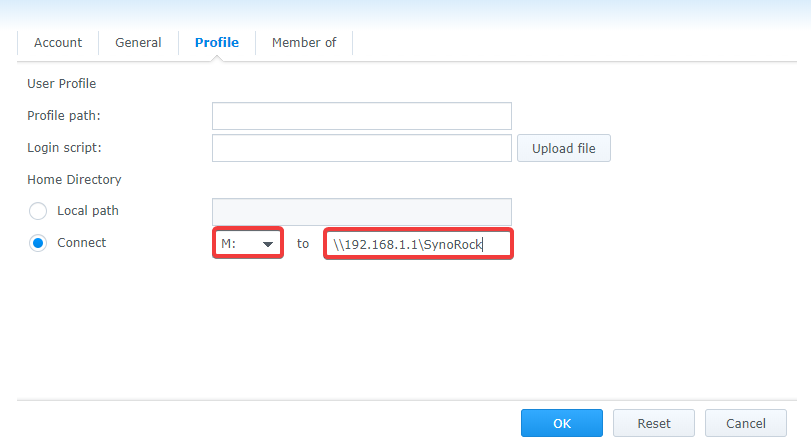Select the Local path radio button
The height and width of the screenshot is (443, 811).
coord(38,211)
